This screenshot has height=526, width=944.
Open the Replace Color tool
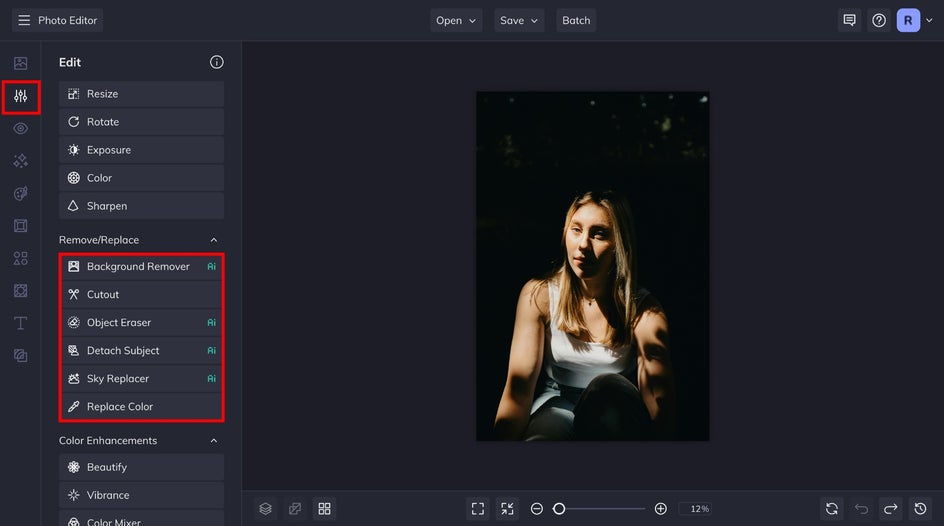click(141, 407)
